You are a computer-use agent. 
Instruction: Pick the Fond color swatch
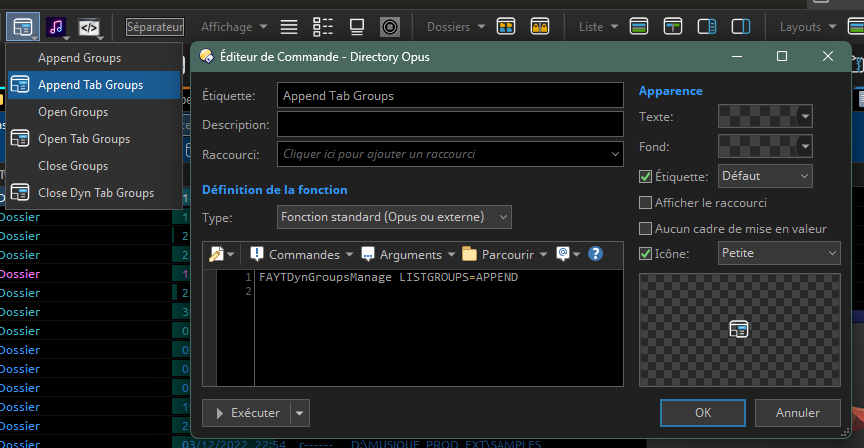[x=765, y=147]
